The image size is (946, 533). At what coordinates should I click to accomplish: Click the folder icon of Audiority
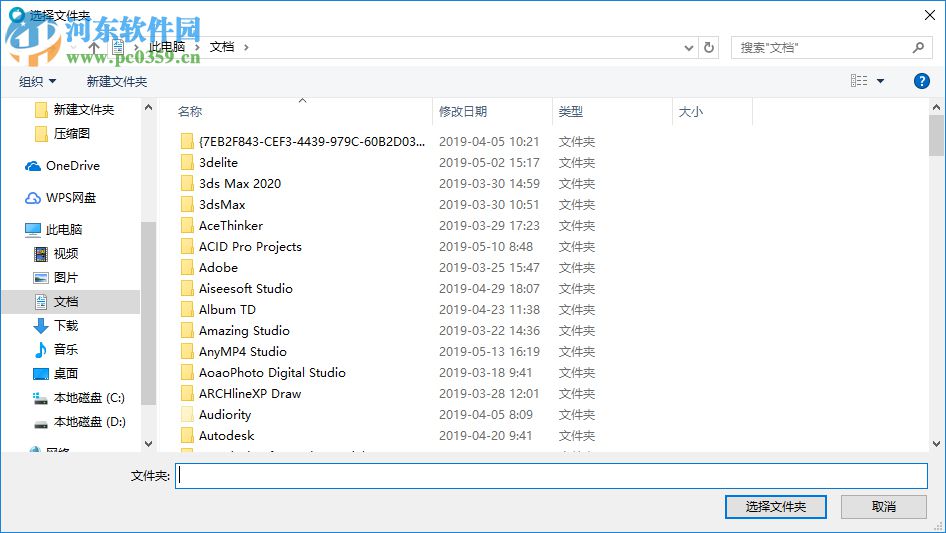pos(187,415)
